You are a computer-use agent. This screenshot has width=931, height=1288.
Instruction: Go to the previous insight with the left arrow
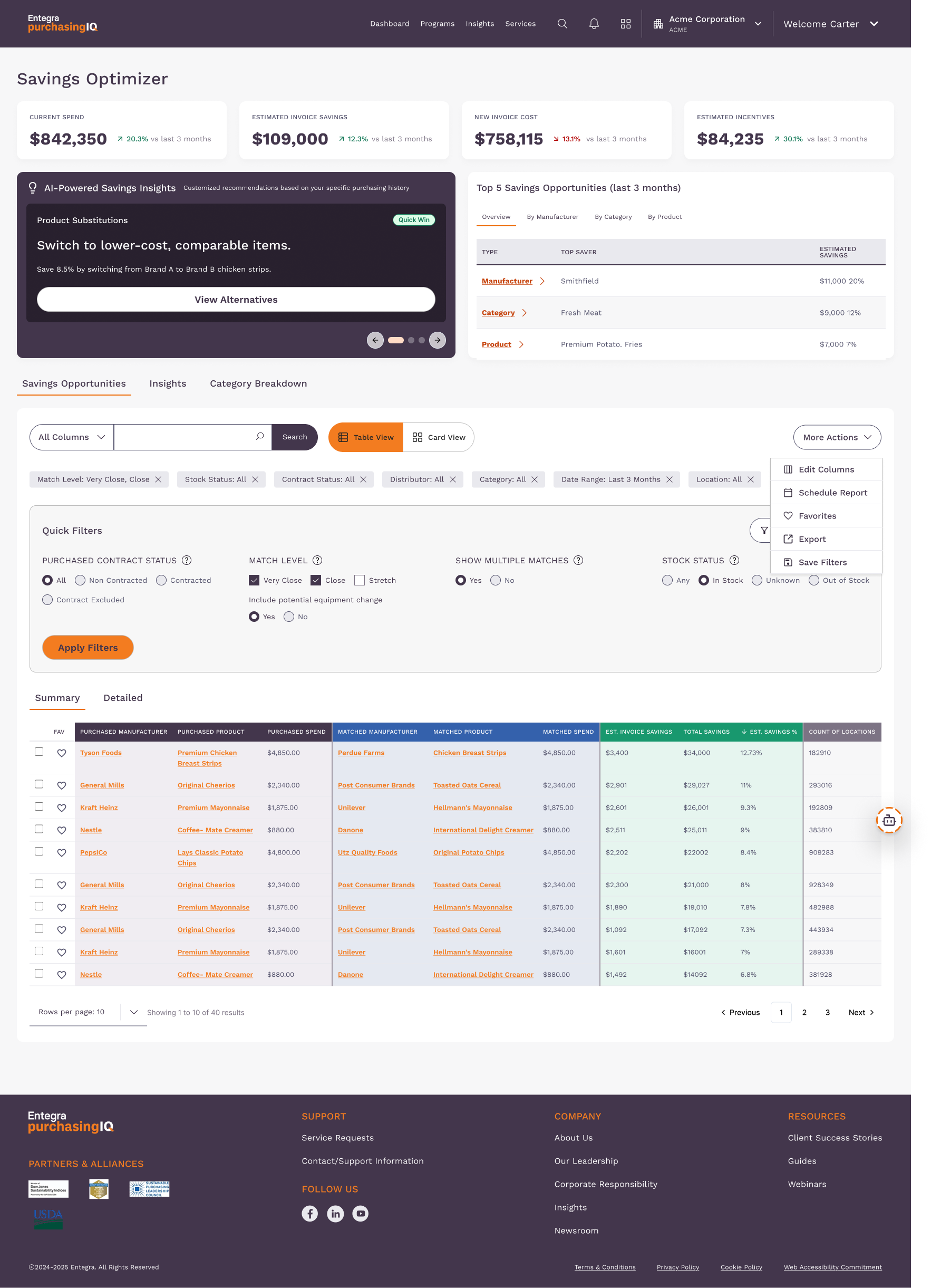point(375,340)
